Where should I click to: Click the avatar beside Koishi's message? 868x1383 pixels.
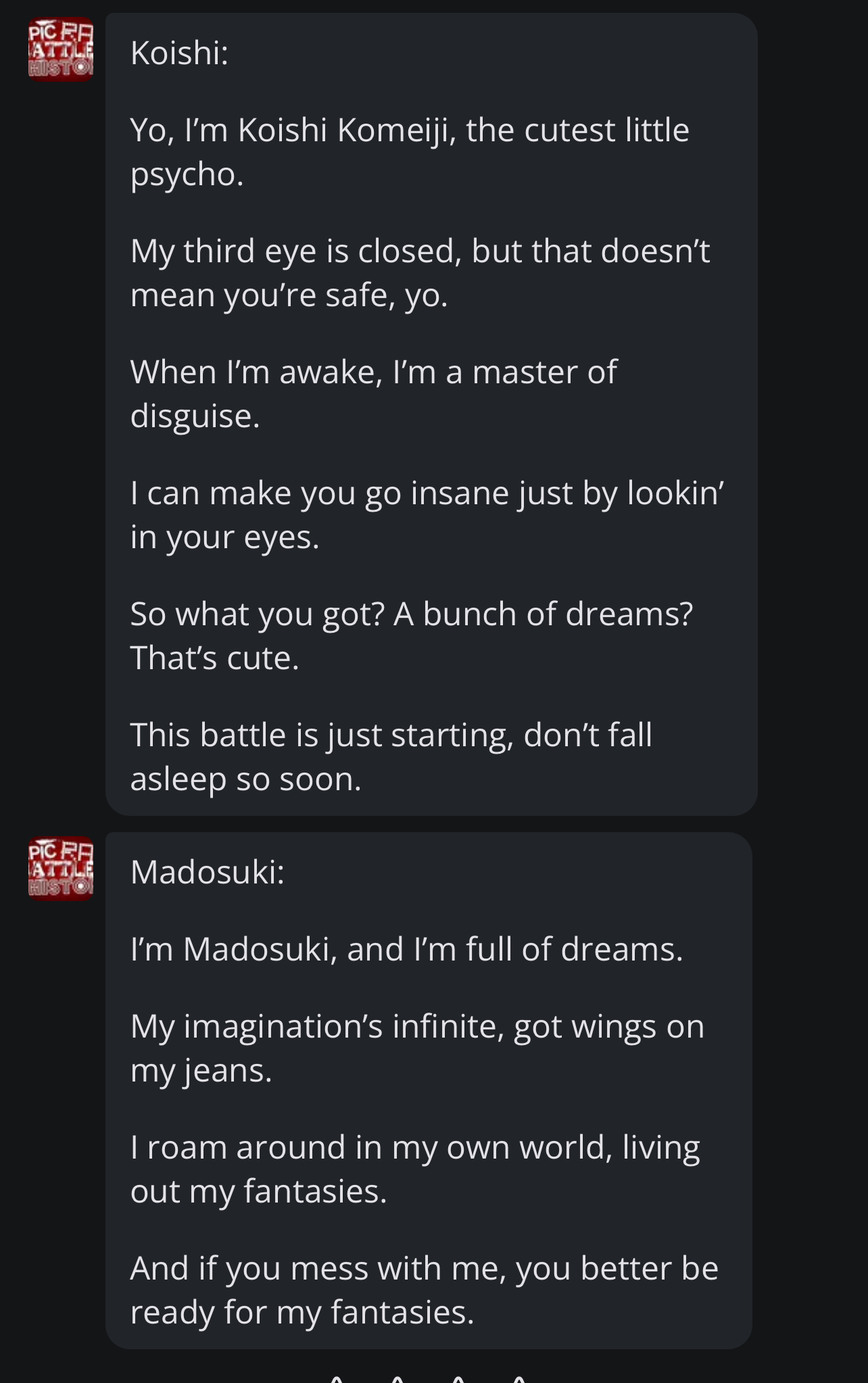point(61,50)
